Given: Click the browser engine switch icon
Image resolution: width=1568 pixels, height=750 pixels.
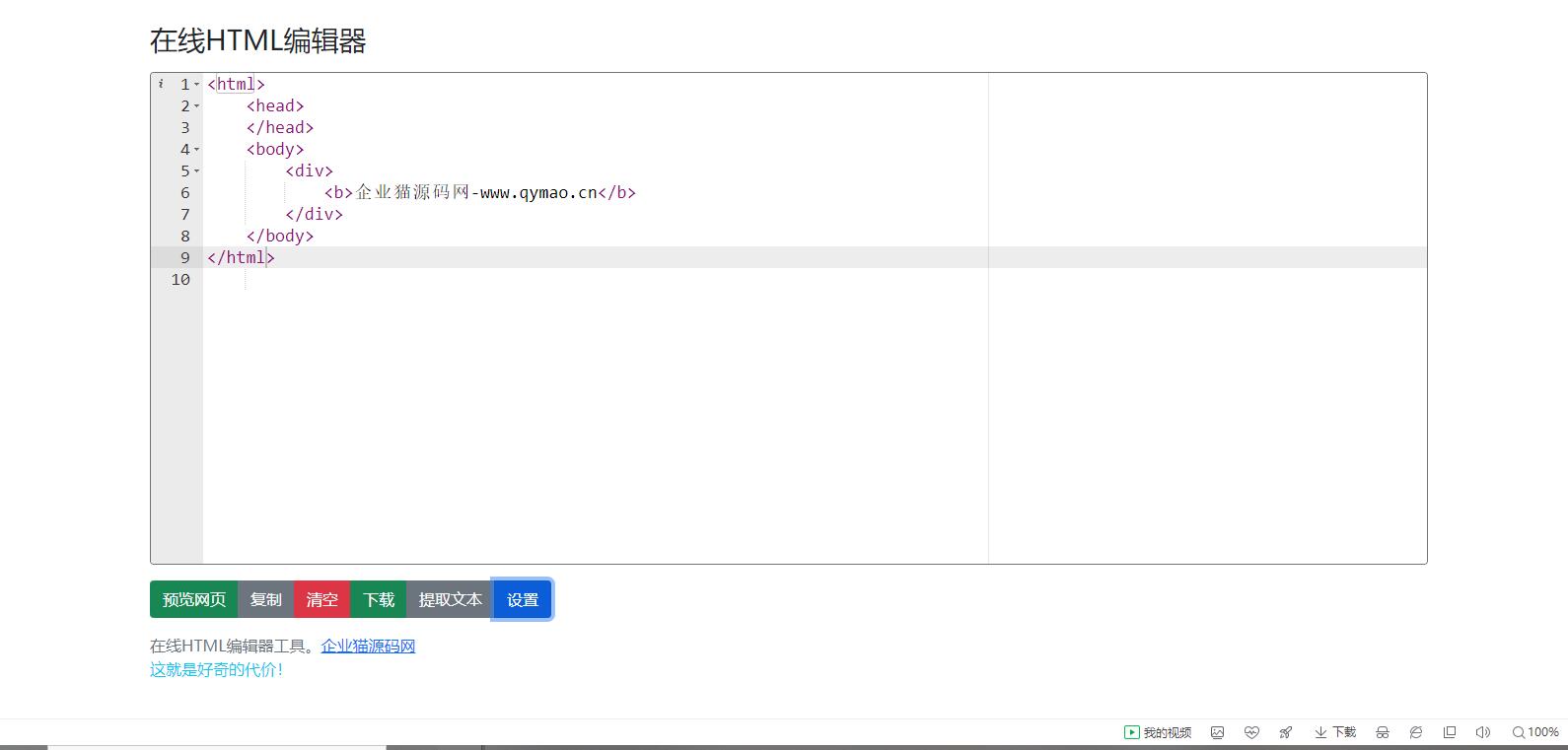Looking at the screenshot, I should click(x=1416, y=732).
